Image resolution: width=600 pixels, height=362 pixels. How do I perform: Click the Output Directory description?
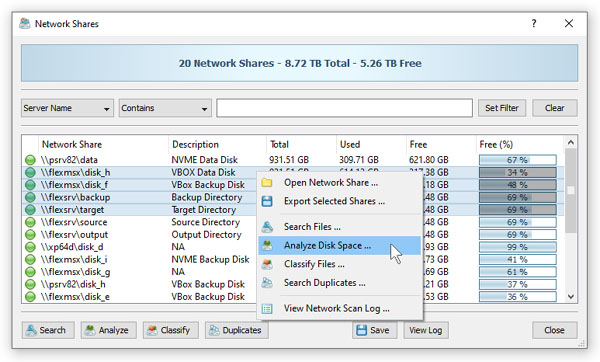tap(207, 235)
